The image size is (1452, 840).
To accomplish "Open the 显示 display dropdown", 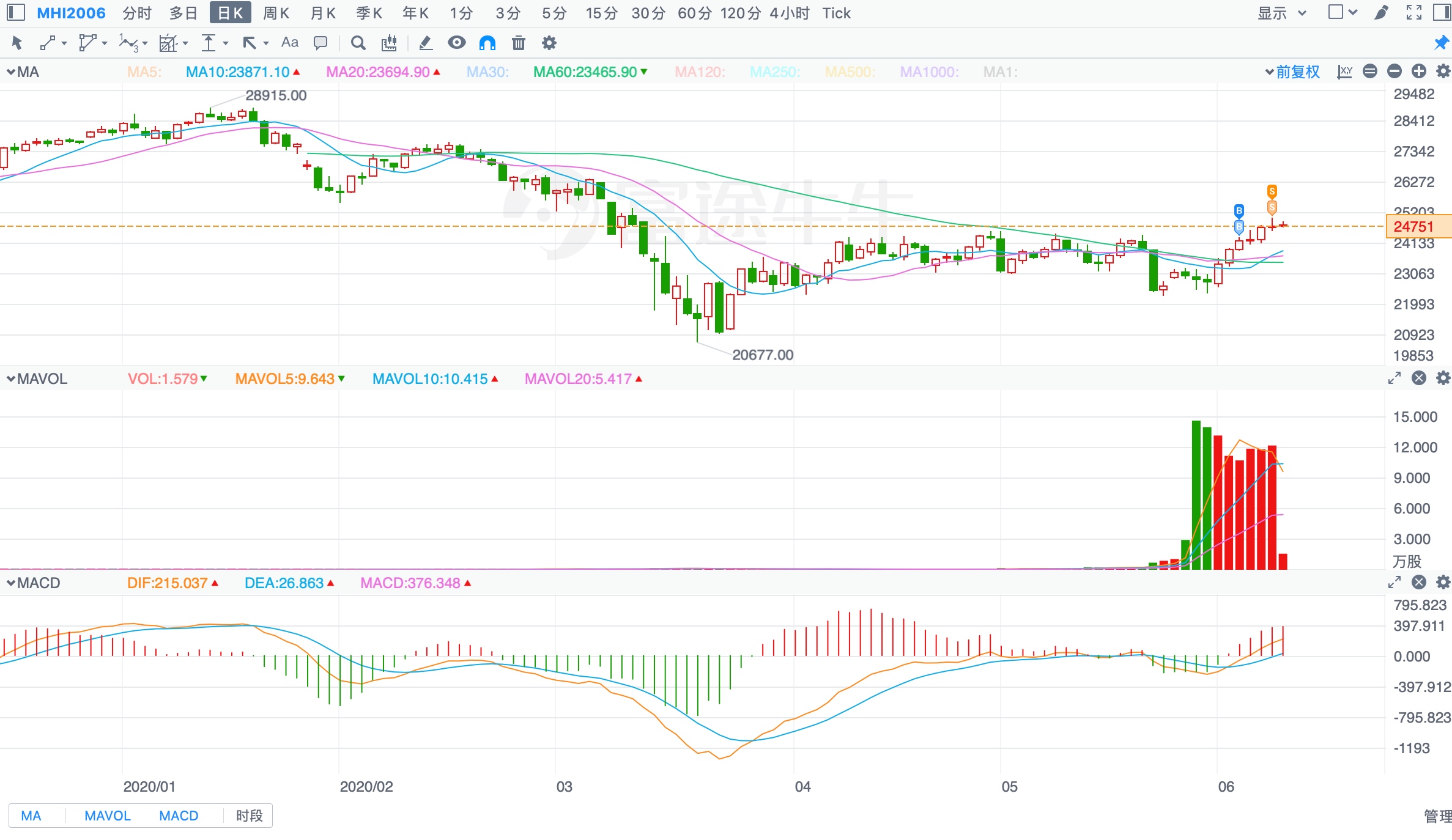I will click(x=1282, y=13).
